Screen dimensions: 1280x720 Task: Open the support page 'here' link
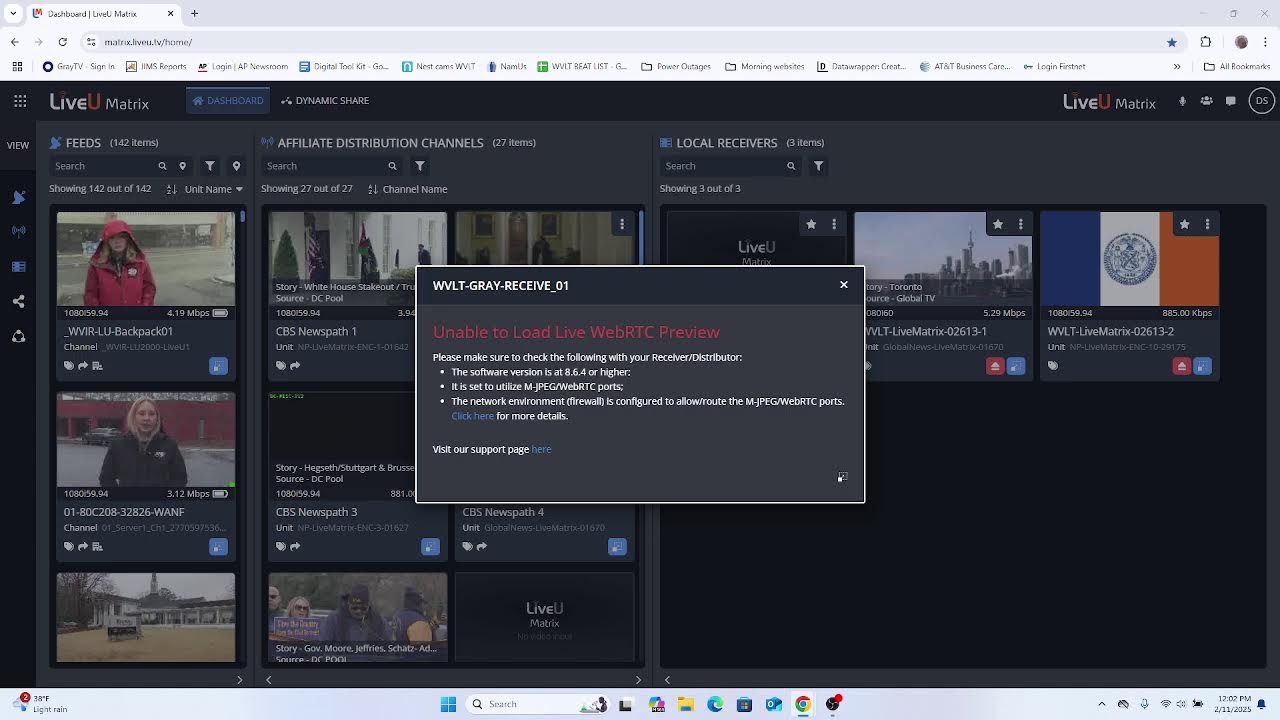[x=541, y=449]
